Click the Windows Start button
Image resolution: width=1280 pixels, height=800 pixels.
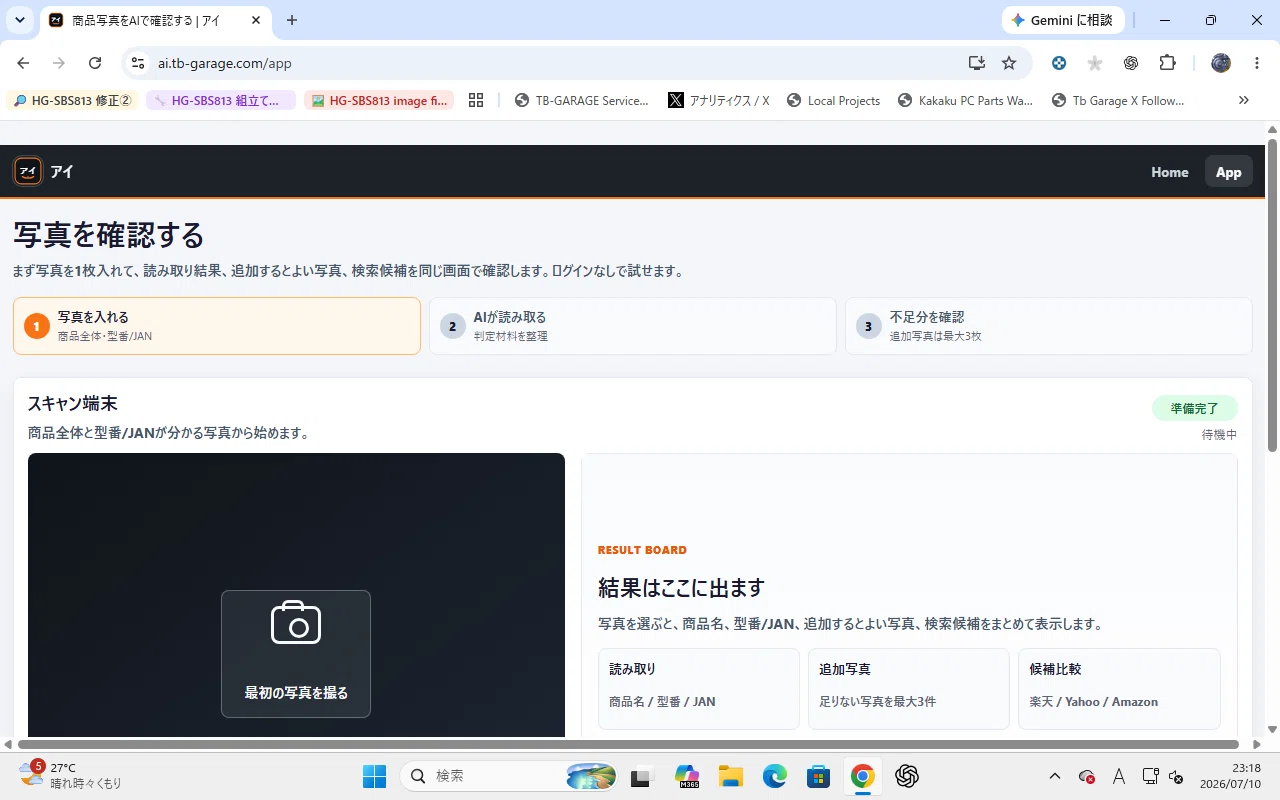374,776
